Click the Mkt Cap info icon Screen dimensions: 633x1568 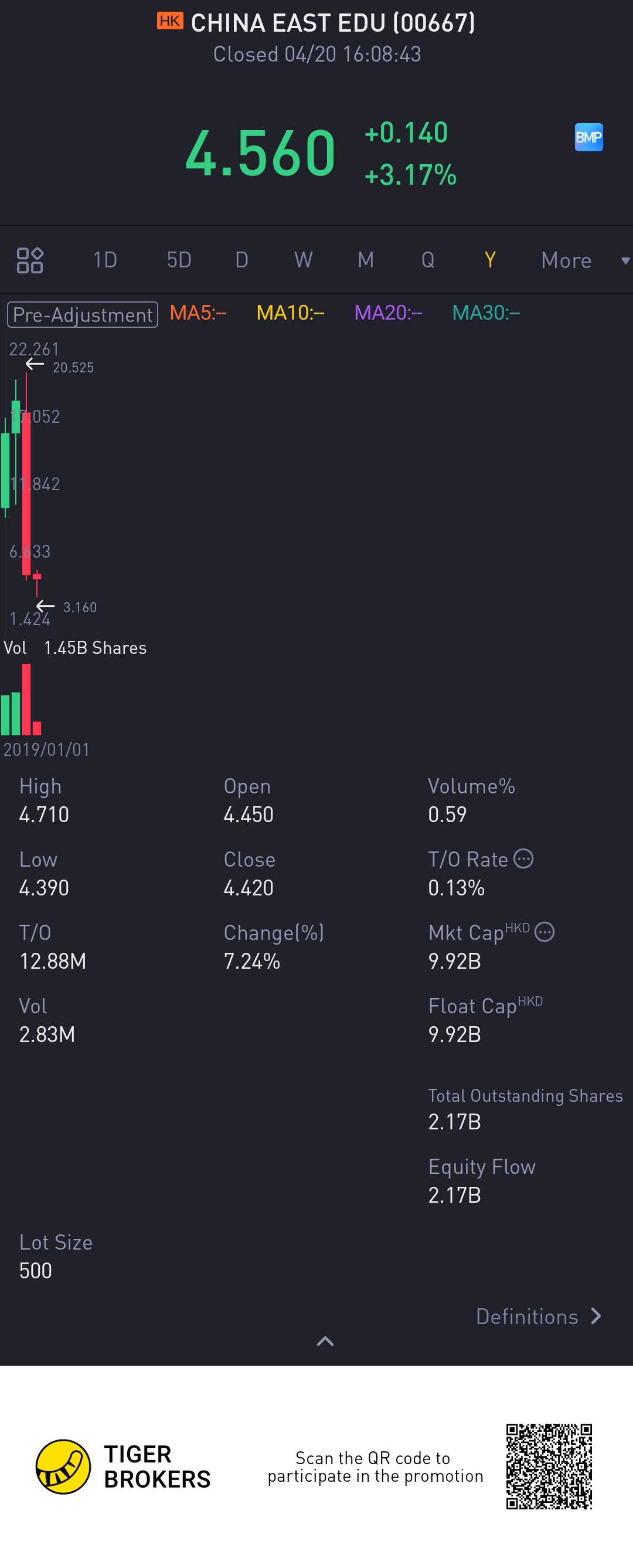[x=544, y=932]
